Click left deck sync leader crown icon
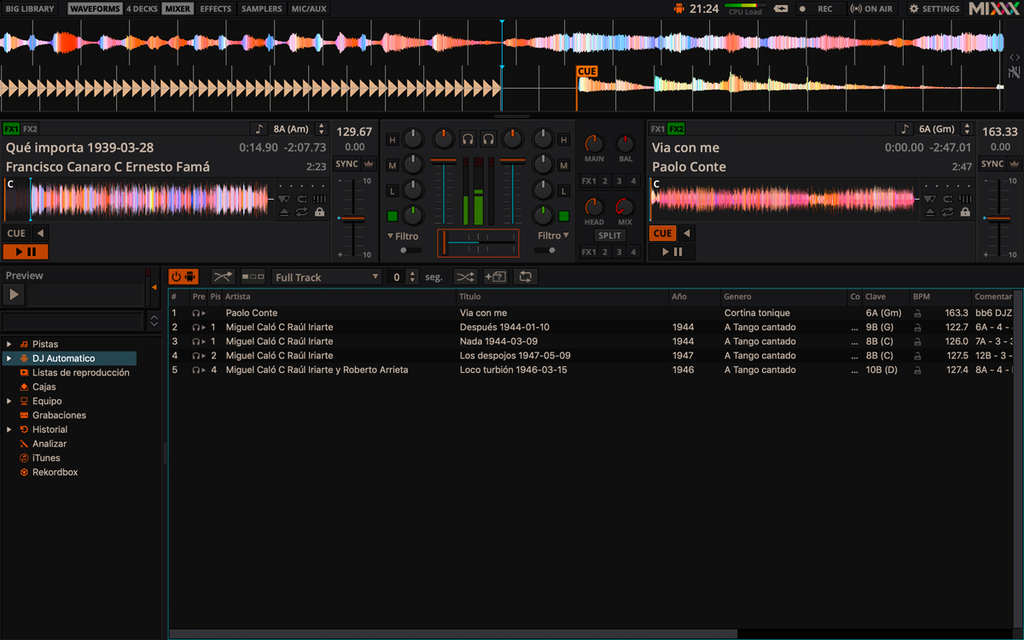This screenshot has width=1024, height=640. (369, 164)
